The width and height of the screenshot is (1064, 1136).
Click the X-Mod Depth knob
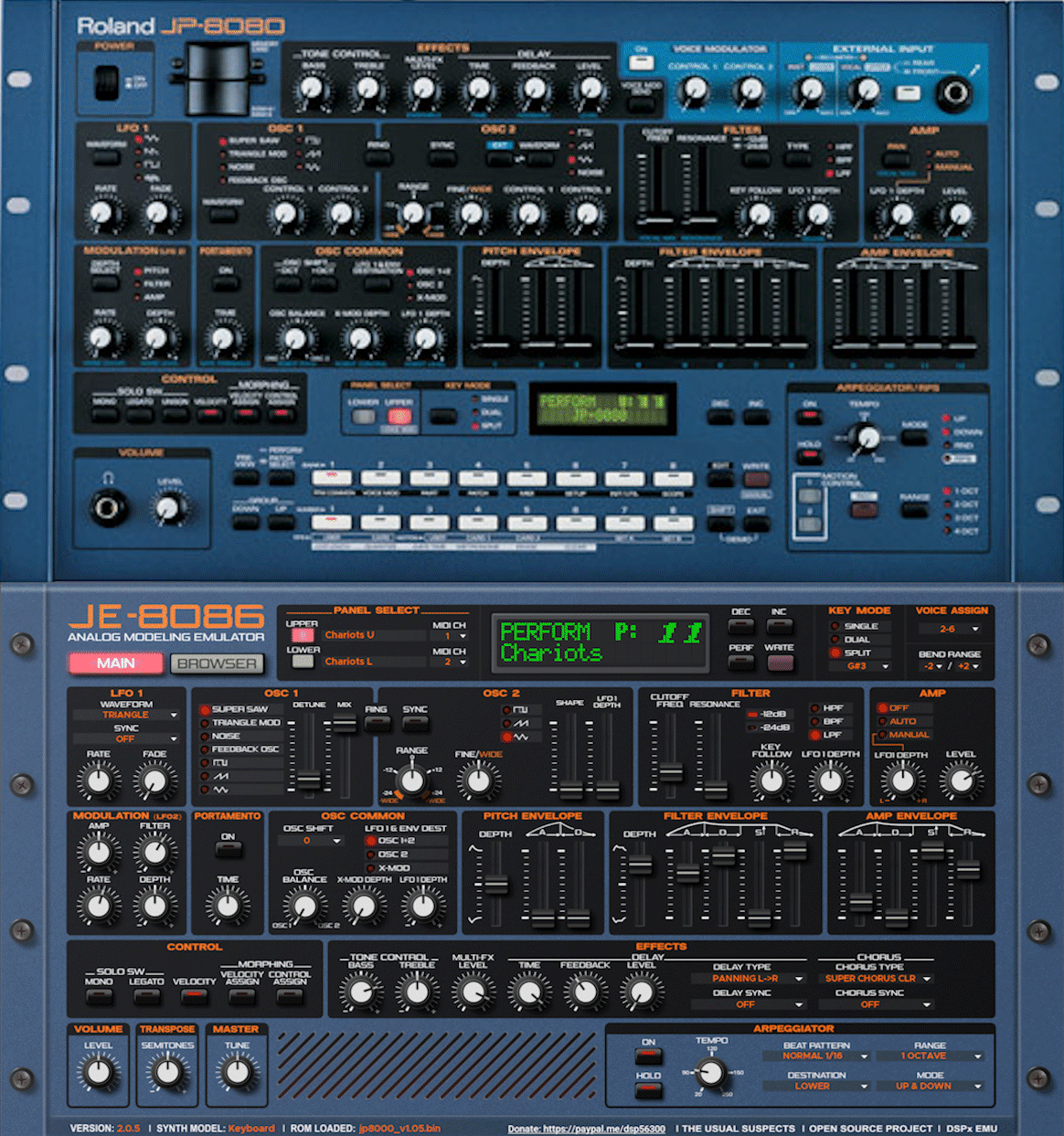[363, 906]
